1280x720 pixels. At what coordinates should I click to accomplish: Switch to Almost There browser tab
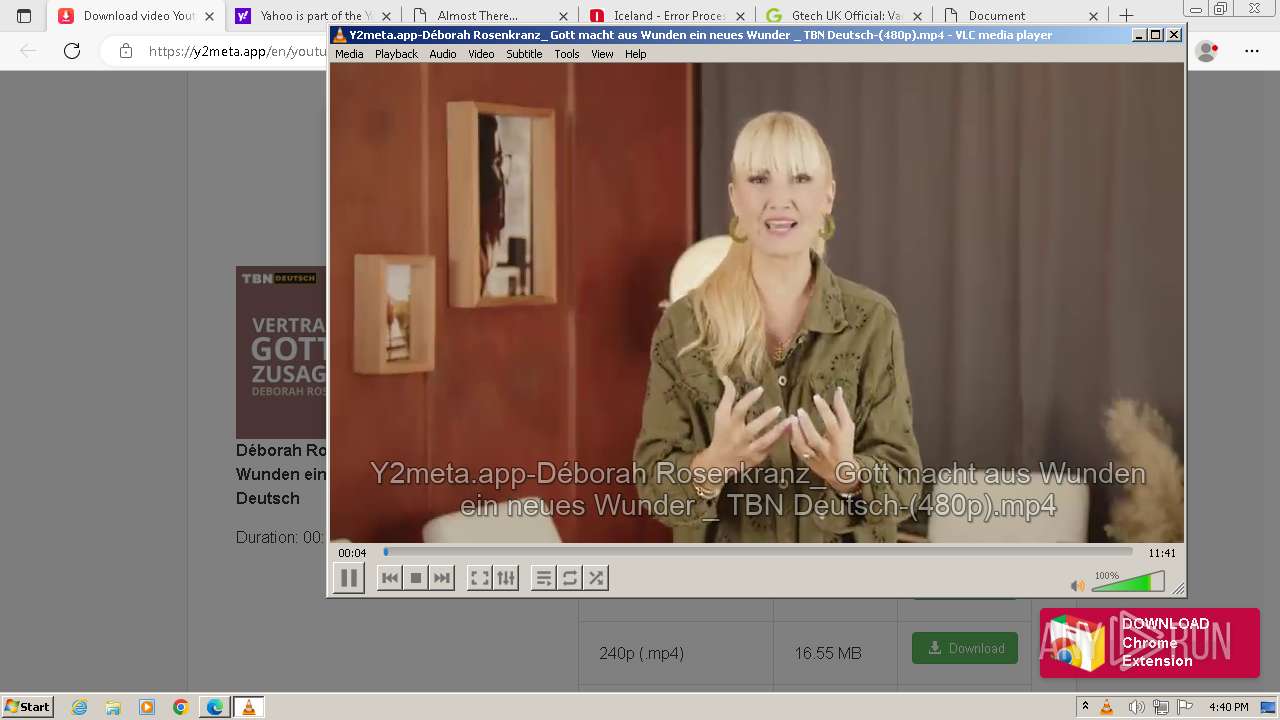pyautogui.click(x=489, y=16)
